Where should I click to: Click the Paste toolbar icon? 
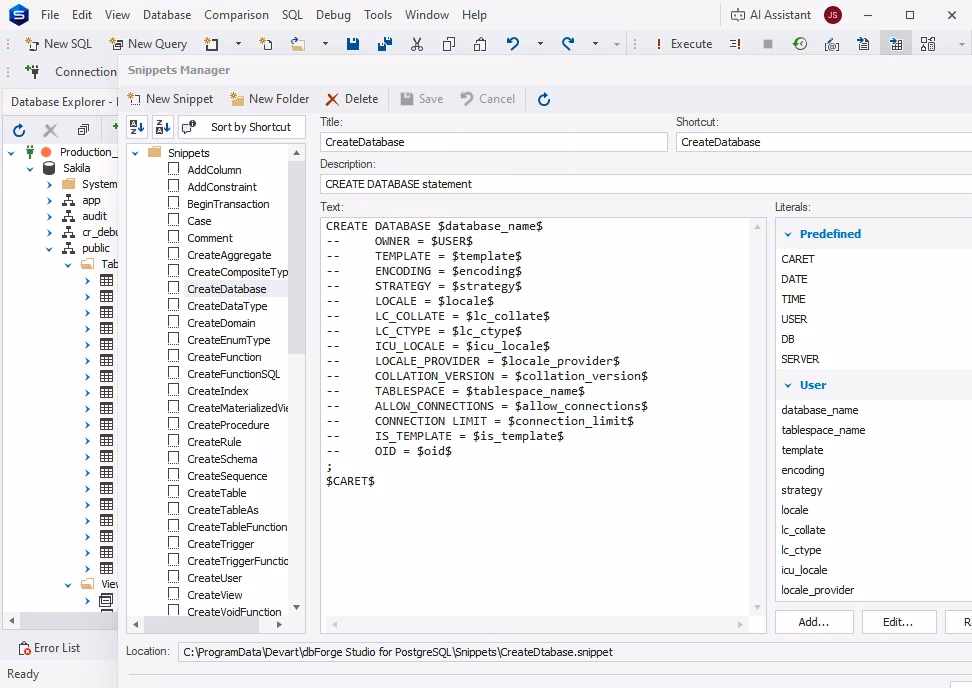480,44
